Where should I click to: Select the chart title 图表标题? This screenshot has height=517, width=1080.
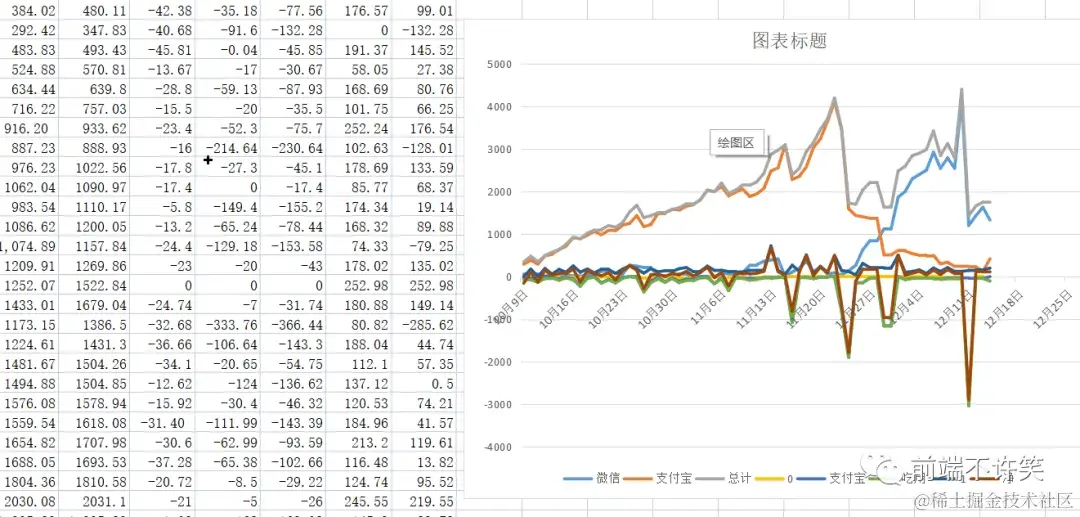(x=789, y=41)
